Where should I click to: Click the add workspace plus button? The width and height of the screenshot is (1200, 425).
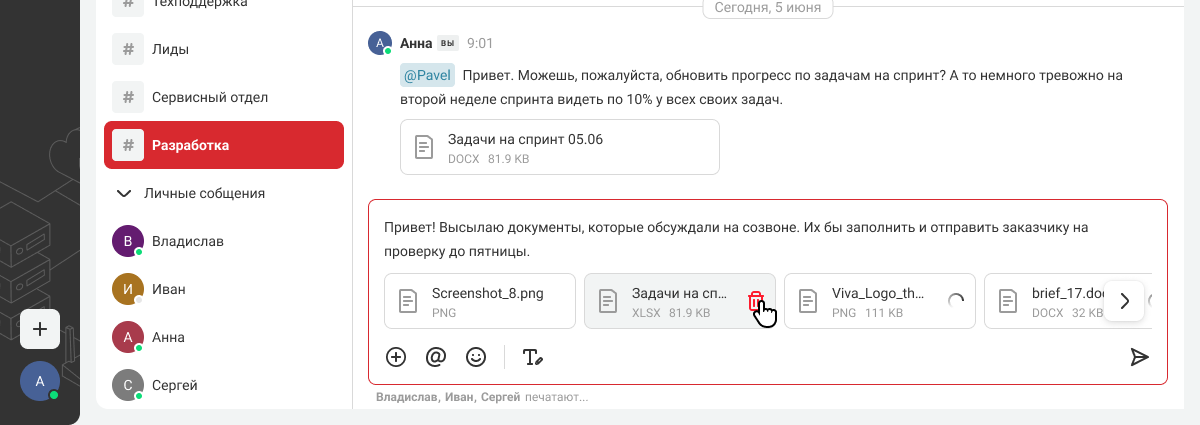point(40,329)
